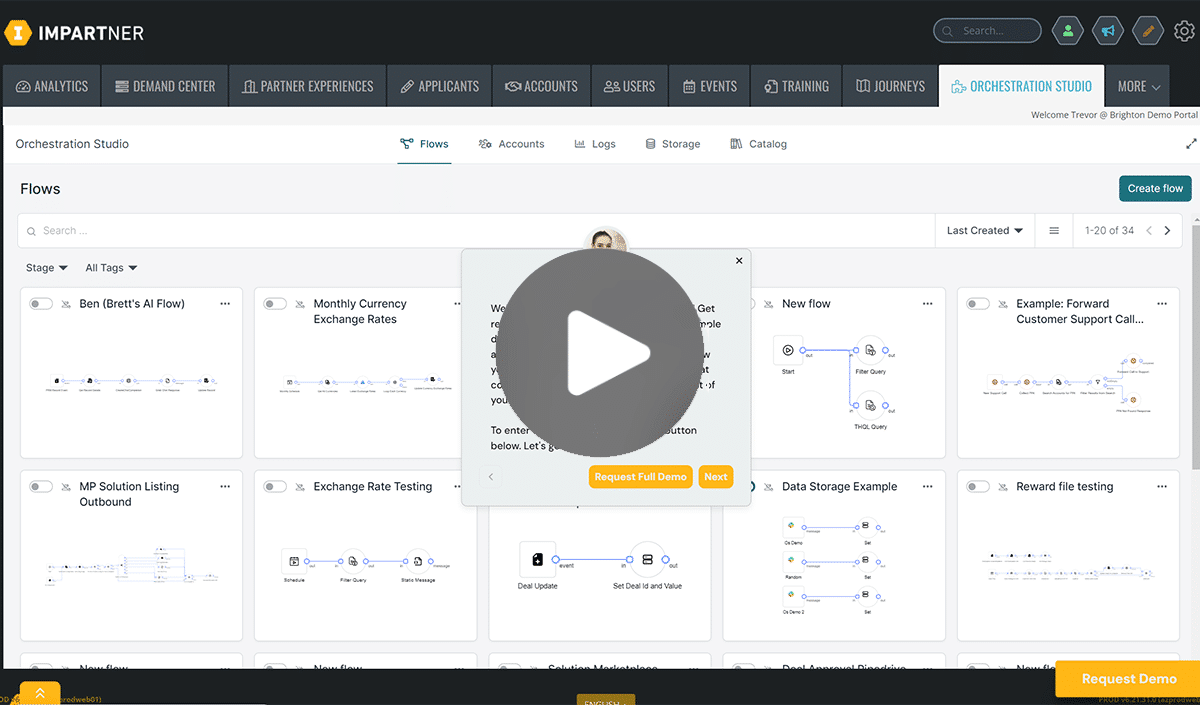Open the settings gear icon
This screenshot has height=705, width=1200.
point(1184,31)
